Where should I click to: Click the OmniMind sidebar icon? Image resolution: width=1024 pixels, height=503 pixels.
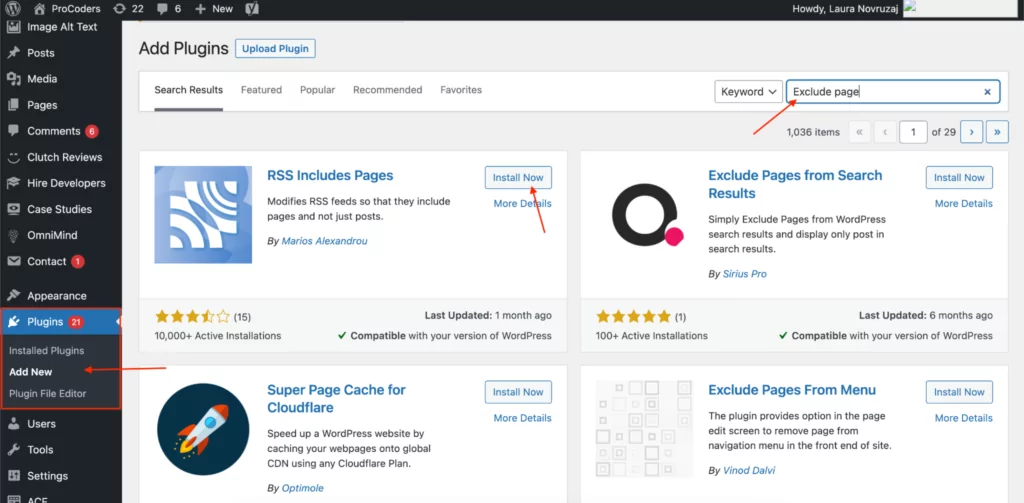pos(14,236)
